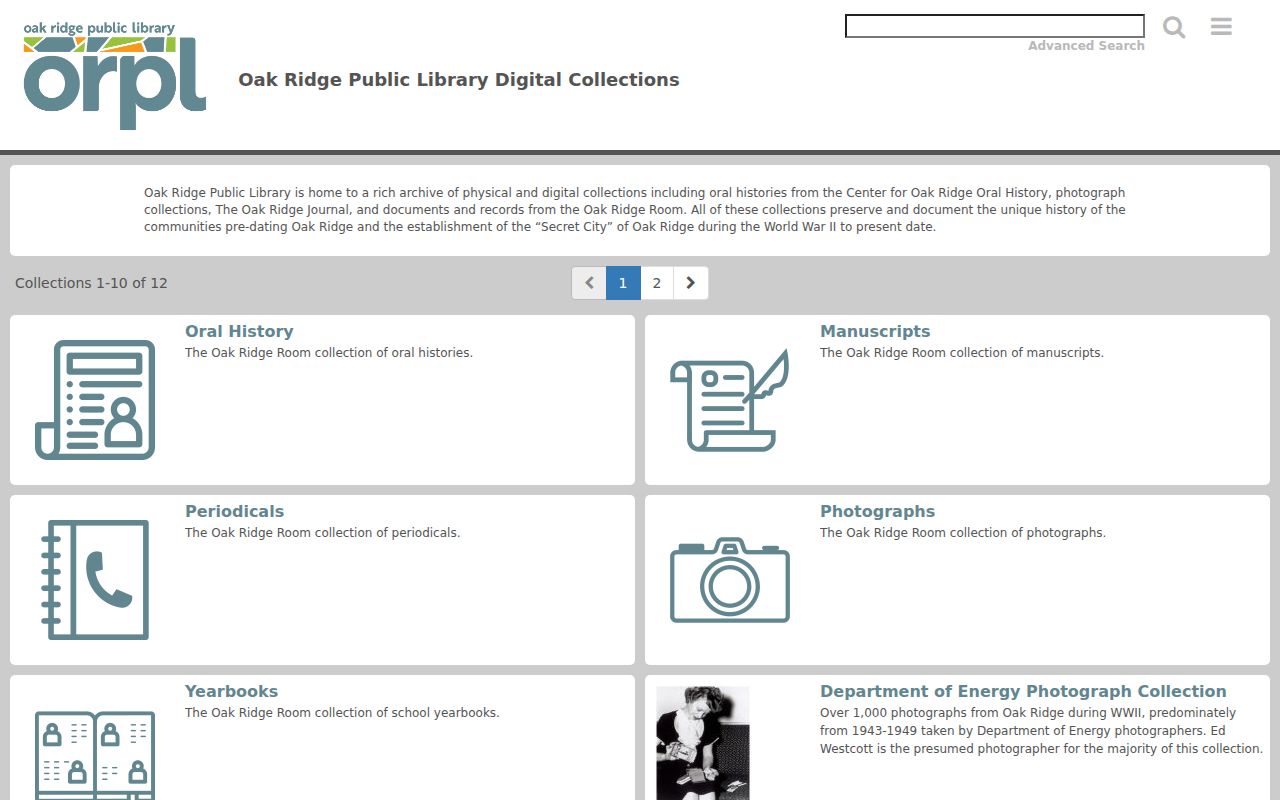The height and width of the screenshot is (800, 1280).
Task: Click the 'Collections 1-10 of 12' text
Action: click(91, 283)
